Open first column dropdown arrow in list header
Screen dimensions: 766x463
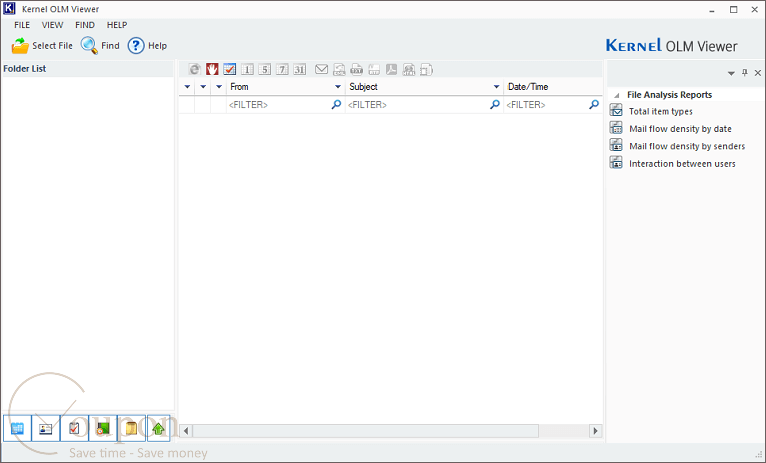point(187,87)
